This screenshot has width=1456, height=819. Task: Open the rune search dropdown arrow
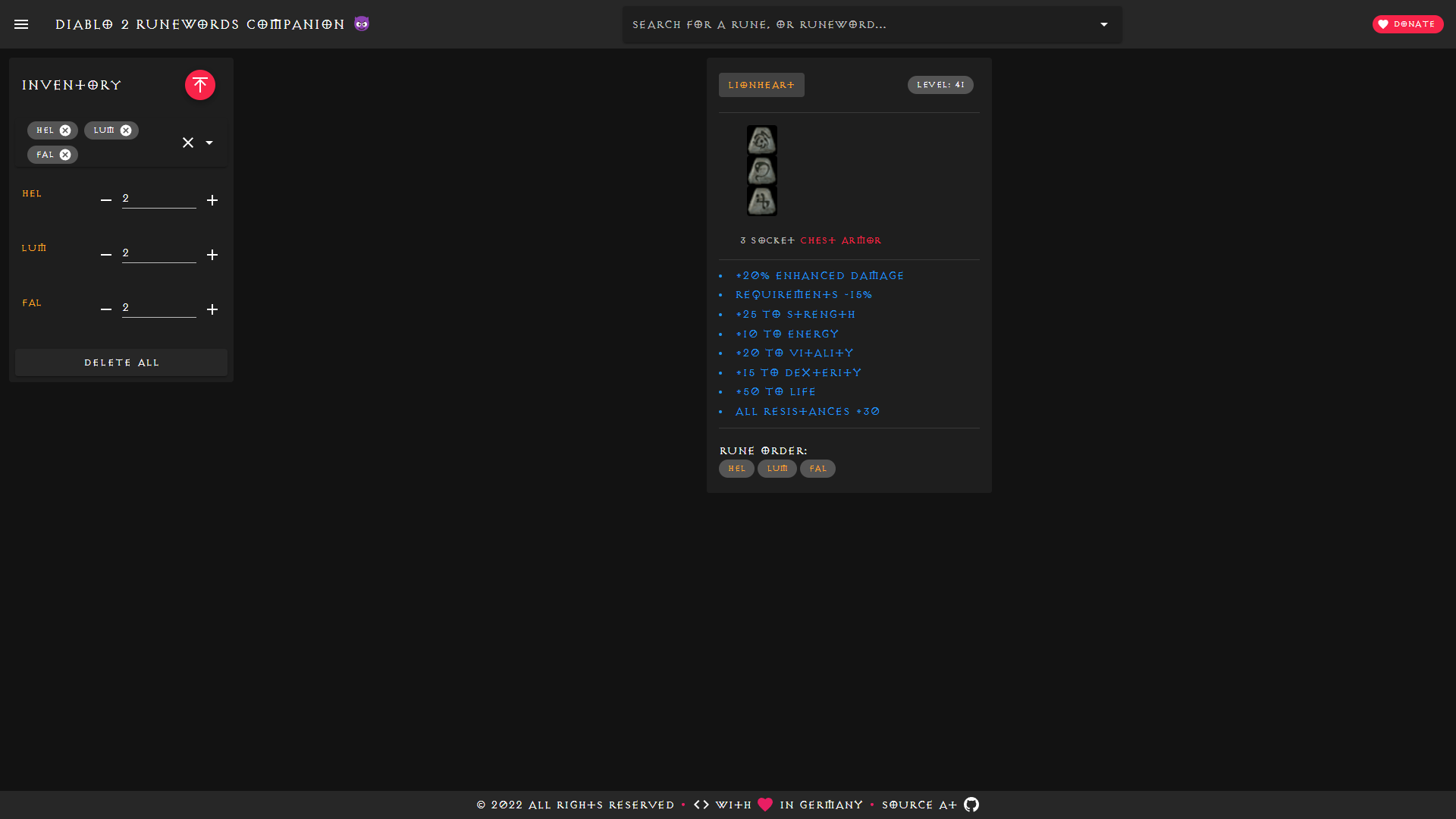1104,24
